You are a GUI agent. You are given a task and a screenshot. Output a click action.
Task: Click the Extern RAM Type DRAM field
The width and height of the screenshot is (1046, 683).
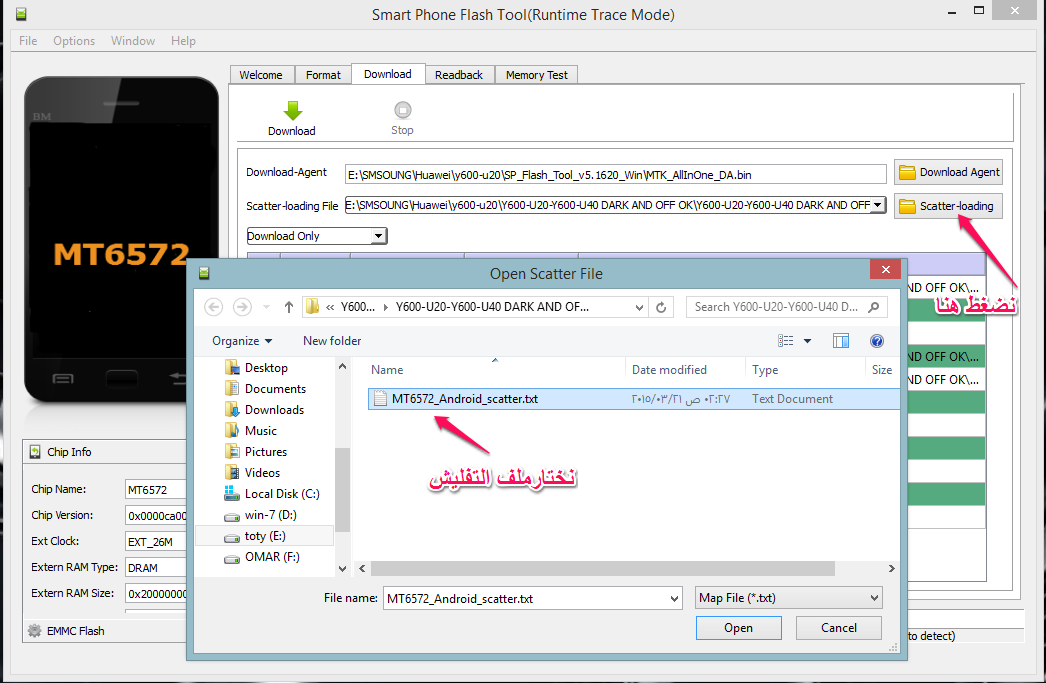tap(155, 568)
